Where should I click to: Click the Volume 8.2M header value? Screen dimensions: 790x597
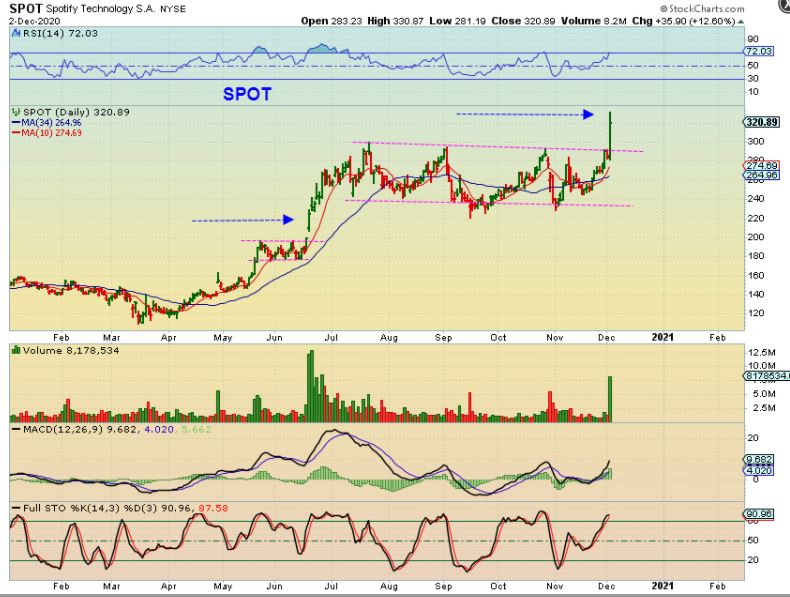tap(594, 21)
